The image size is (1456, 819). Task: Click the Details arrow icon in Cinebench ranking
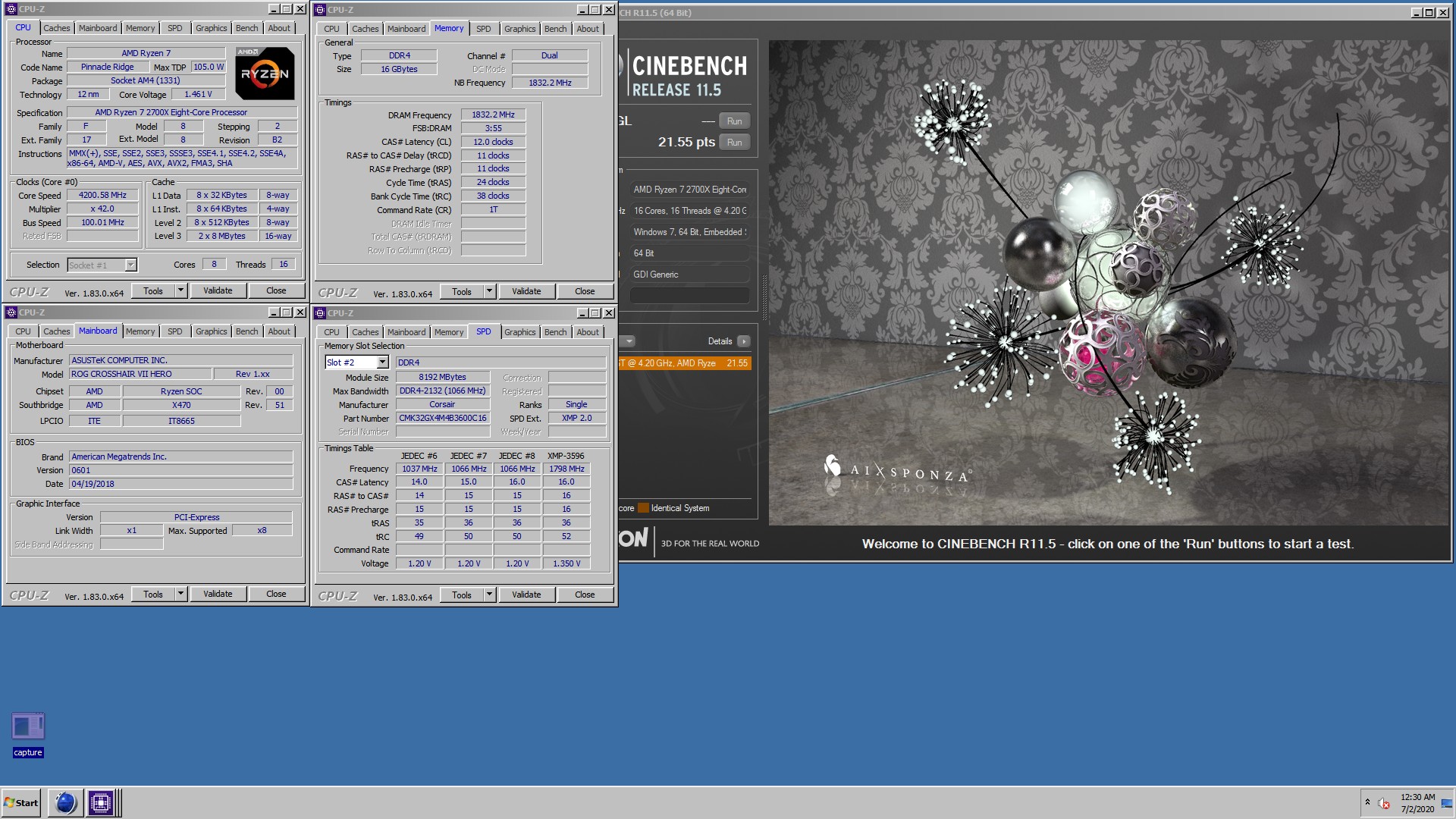(744, 341)
